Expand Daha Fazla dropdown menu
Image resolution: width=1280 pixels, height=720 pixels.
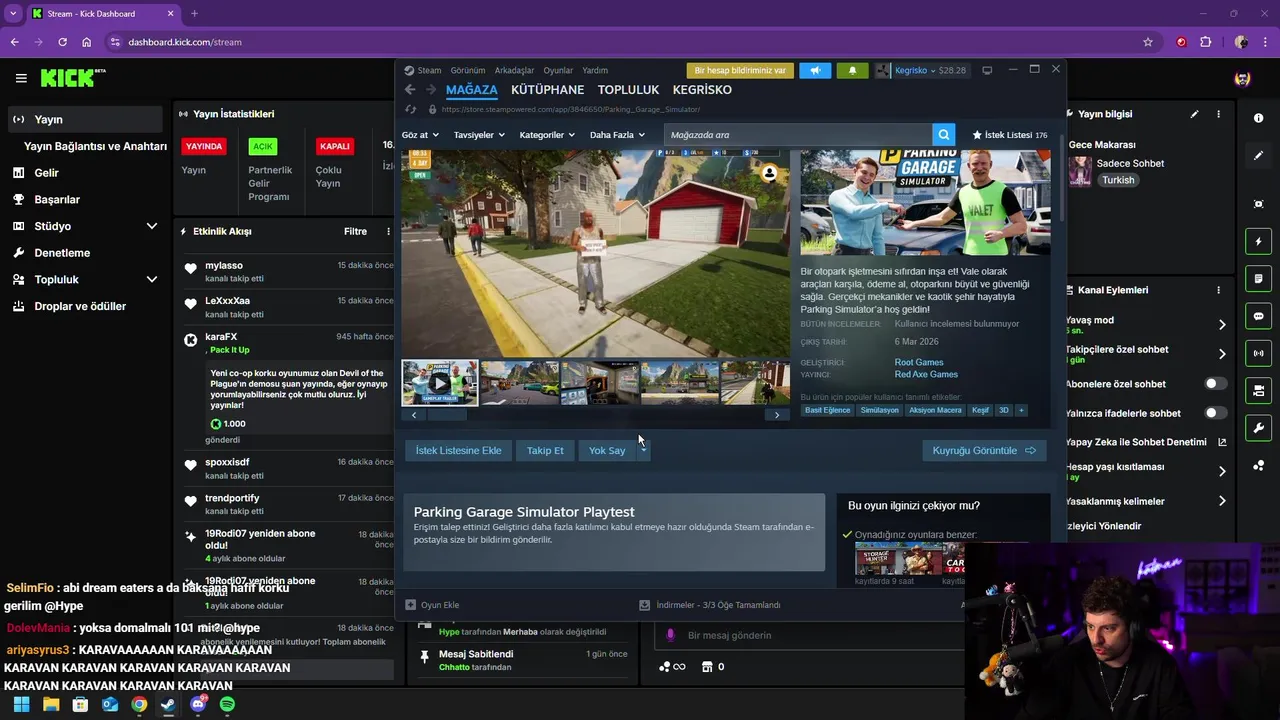[617, 135]
